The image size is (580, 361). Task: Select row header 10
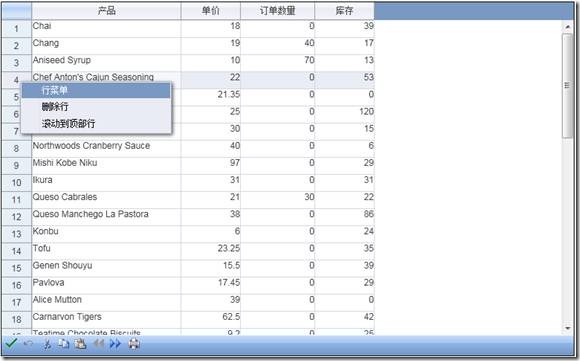click(17, 183)
